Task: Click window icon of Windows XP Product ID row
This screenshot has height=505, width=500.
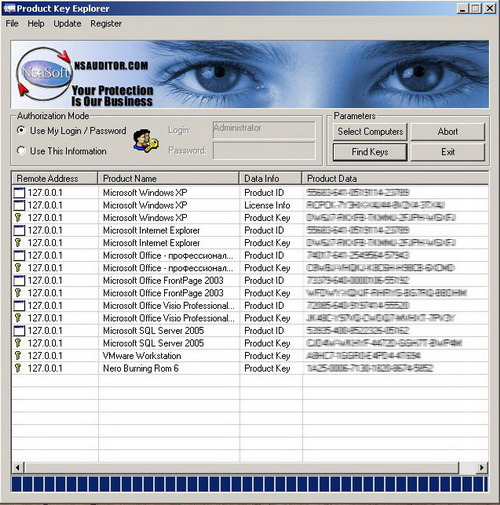Action: click(x=19, y=193)
